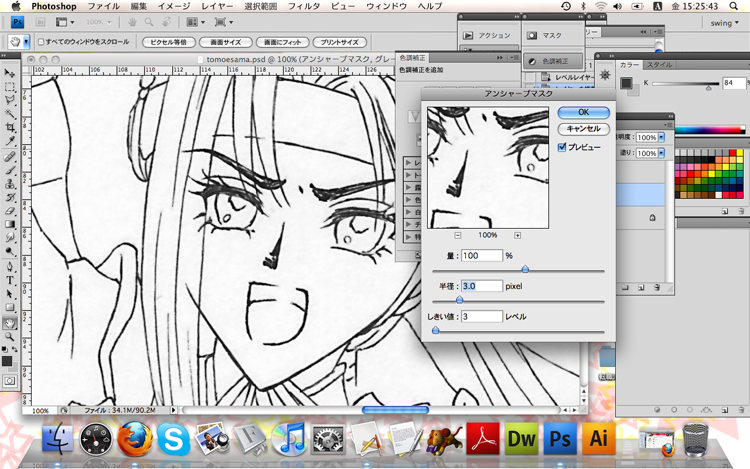Select the History Brush tool

[9, 197]
